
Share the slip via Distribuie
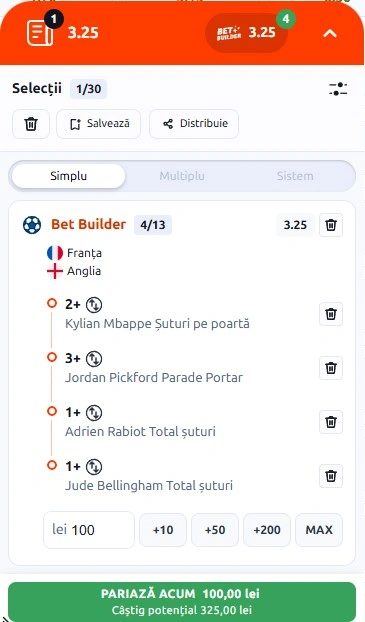pos(194,124)
